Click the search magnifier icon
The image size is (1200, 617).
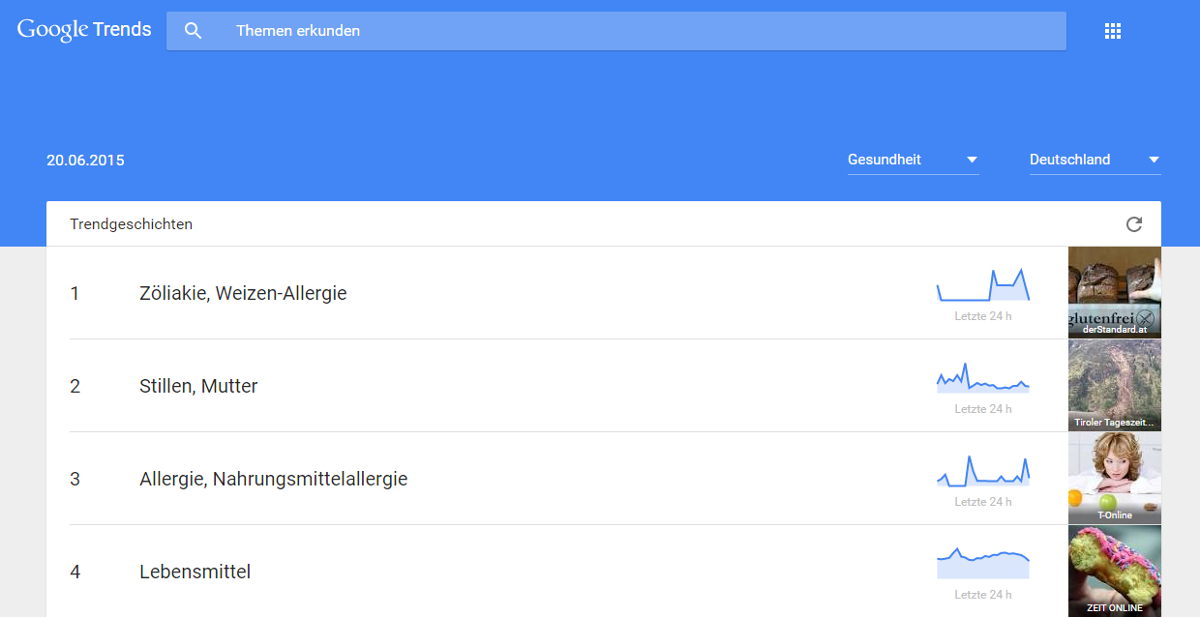click(193, 30)
